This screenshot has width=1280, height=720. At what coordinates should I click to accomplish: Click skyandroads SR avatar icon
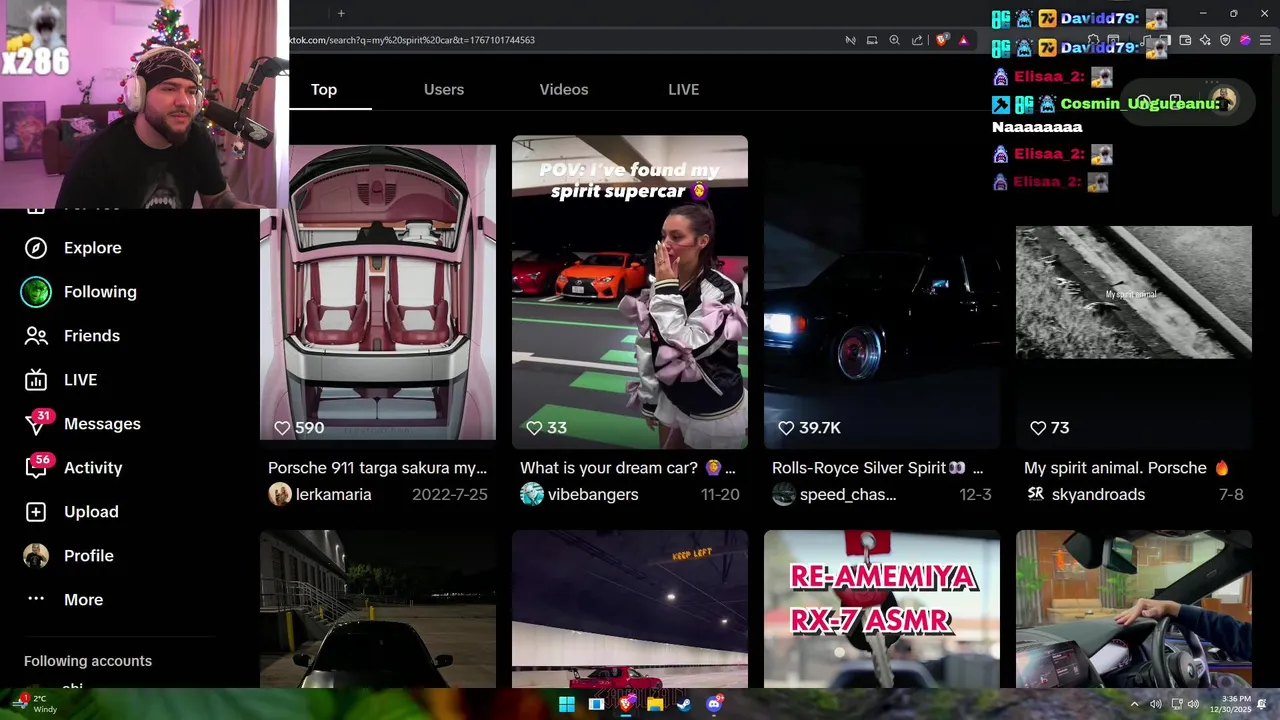[1036, 494]
